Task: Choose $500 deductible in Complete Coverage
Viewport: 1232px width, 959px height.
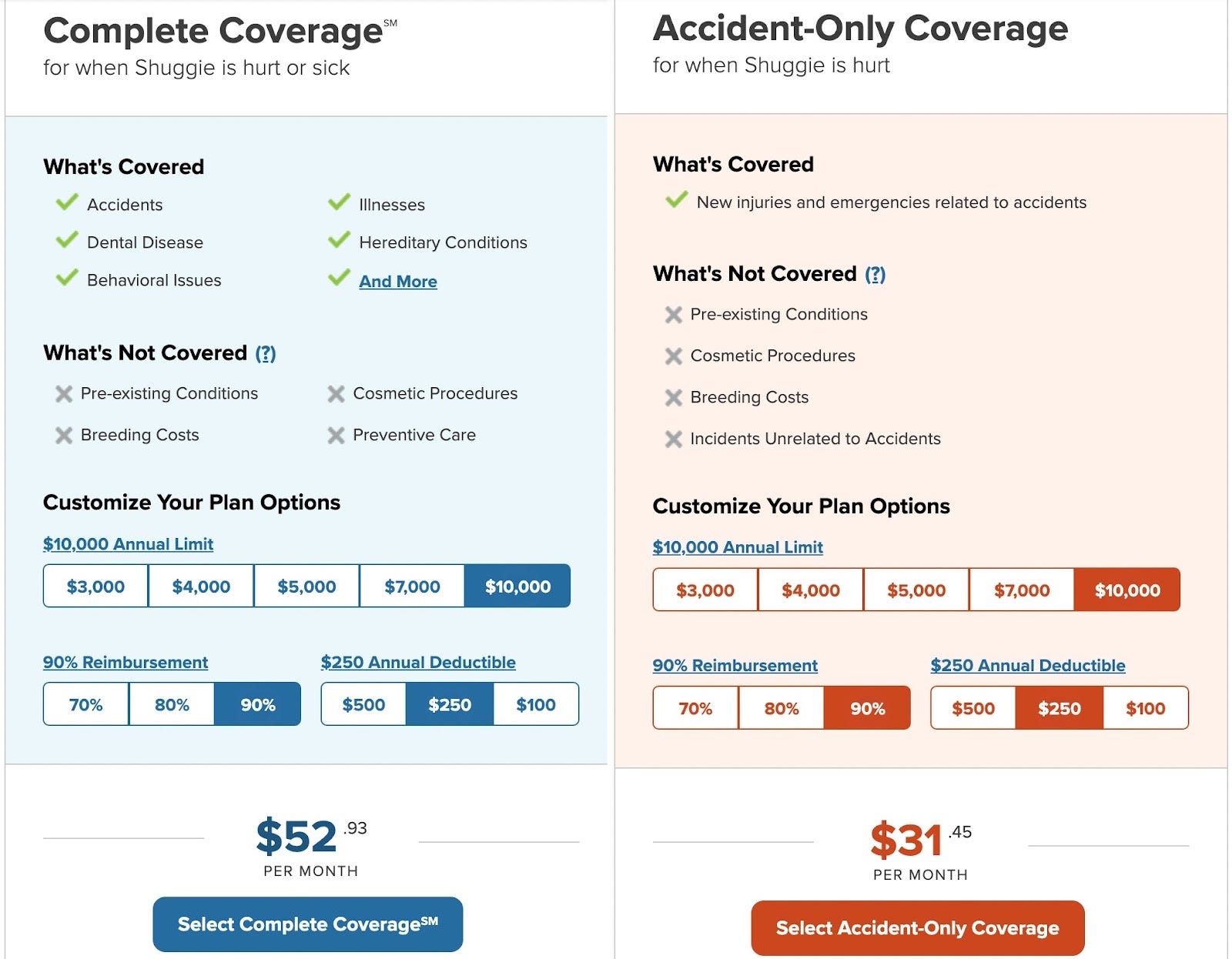Action: [363, 704]
